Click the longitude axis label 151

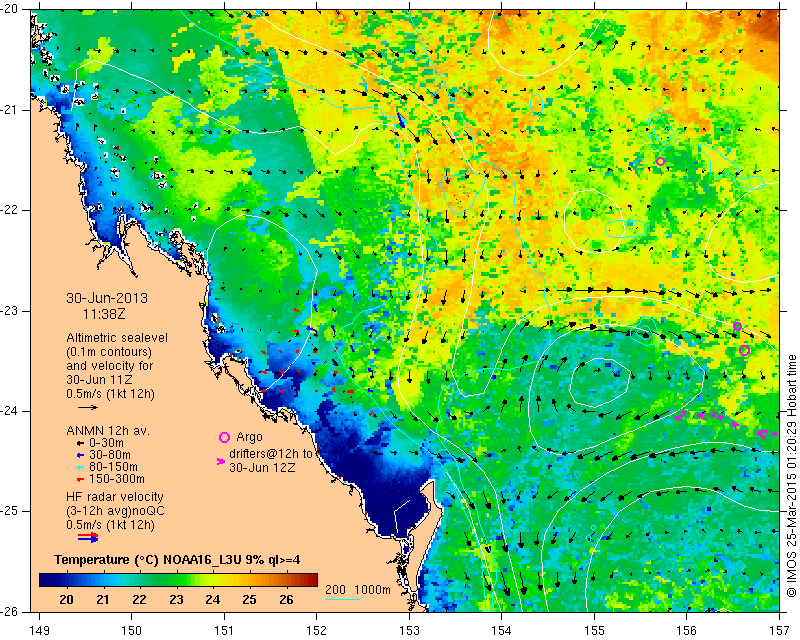tap(224, 631)
